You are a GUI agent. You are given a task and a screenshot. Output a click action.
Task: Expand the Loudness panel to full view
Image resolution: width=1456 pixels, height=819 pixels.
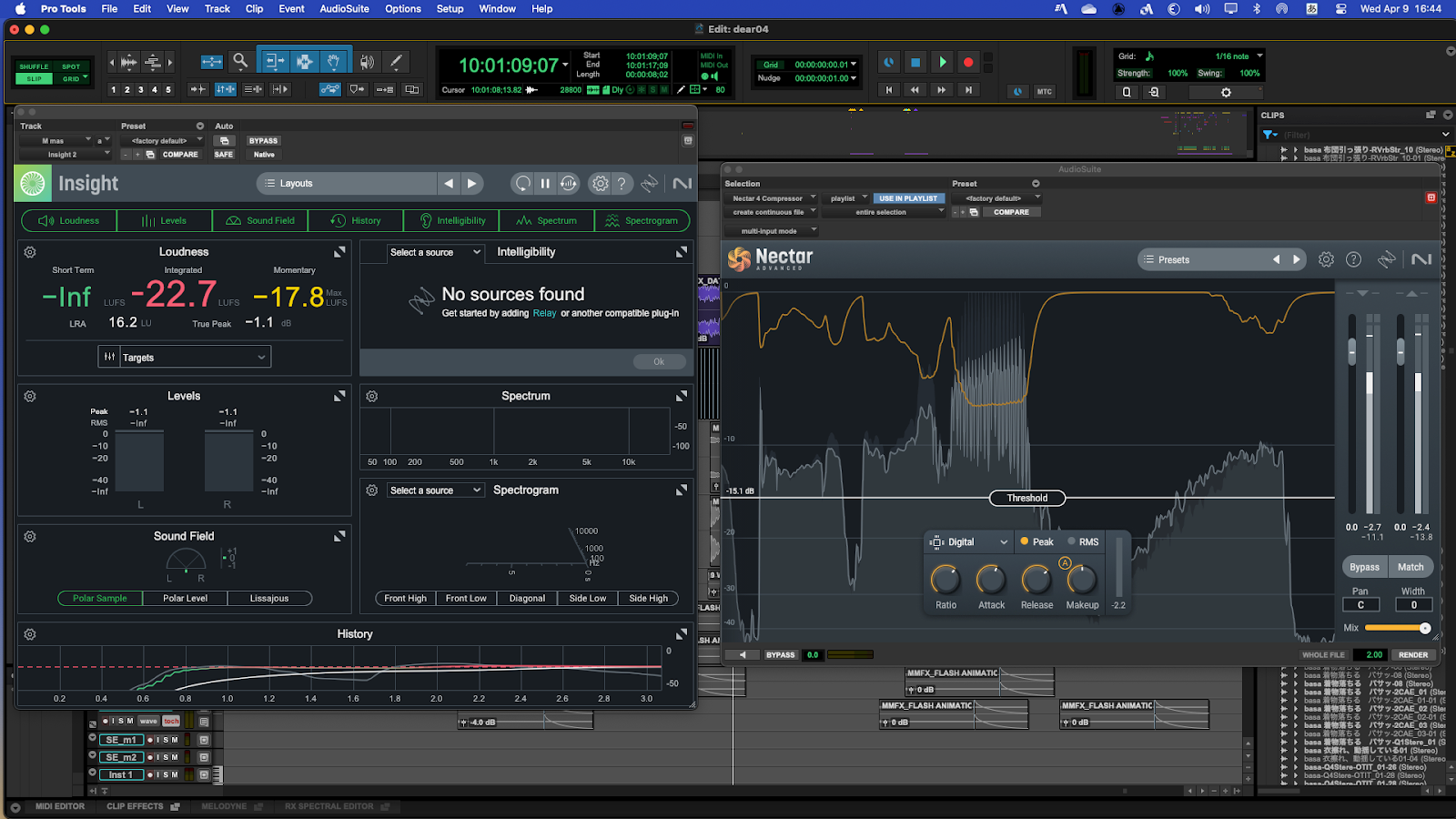point(339,252)
